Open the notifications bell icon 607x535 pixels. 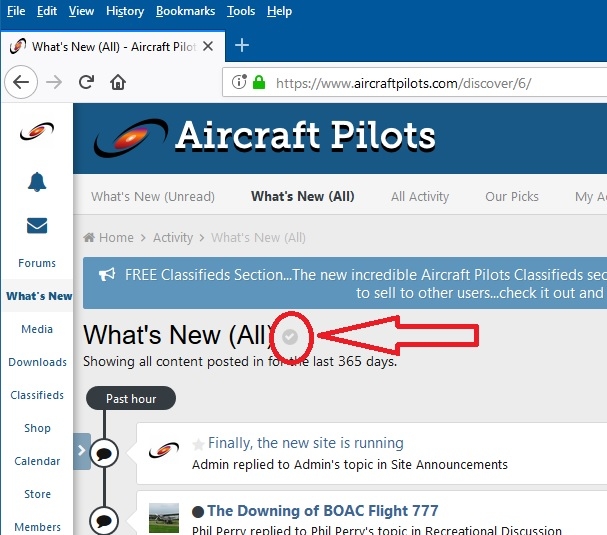coord(37,182)
